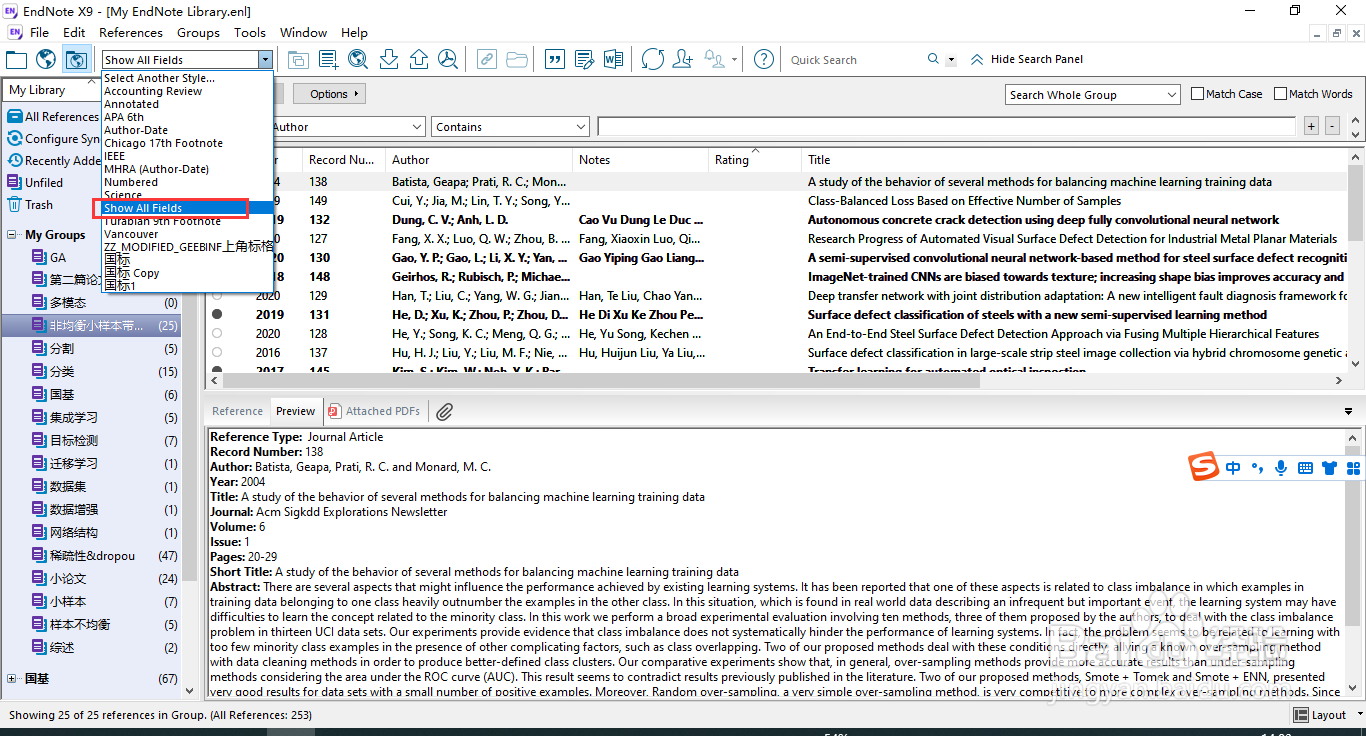Expand the 国基 (67) group set
Image resolution: width=1366 pixels, height=736 pixels.
point(12,679)
